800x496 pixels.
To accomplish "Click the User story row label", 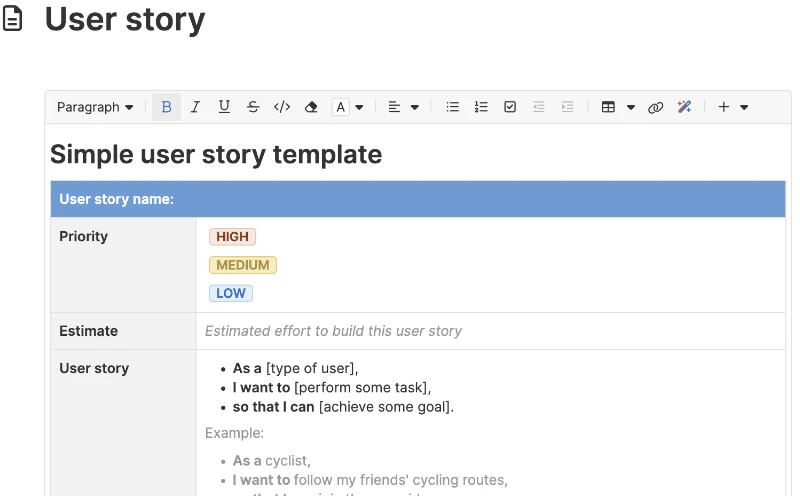I will [94, 368].
